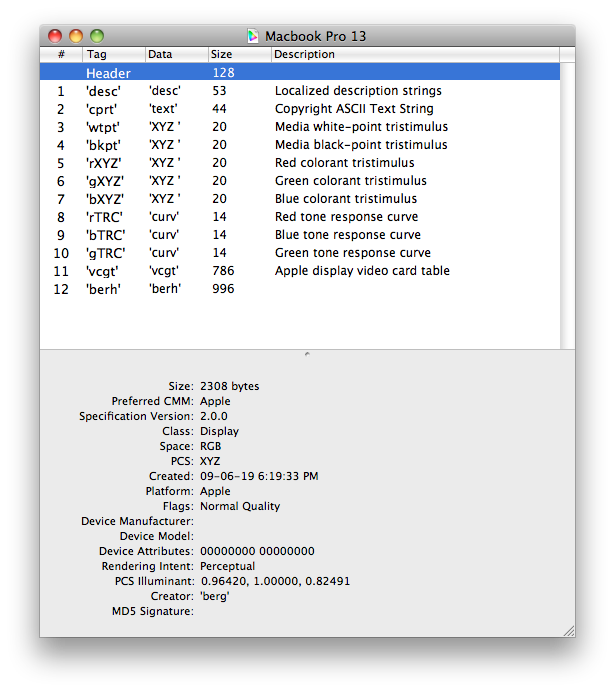Click the Creator value 'berg'
The image size is (615, 692).
point(214,596)
